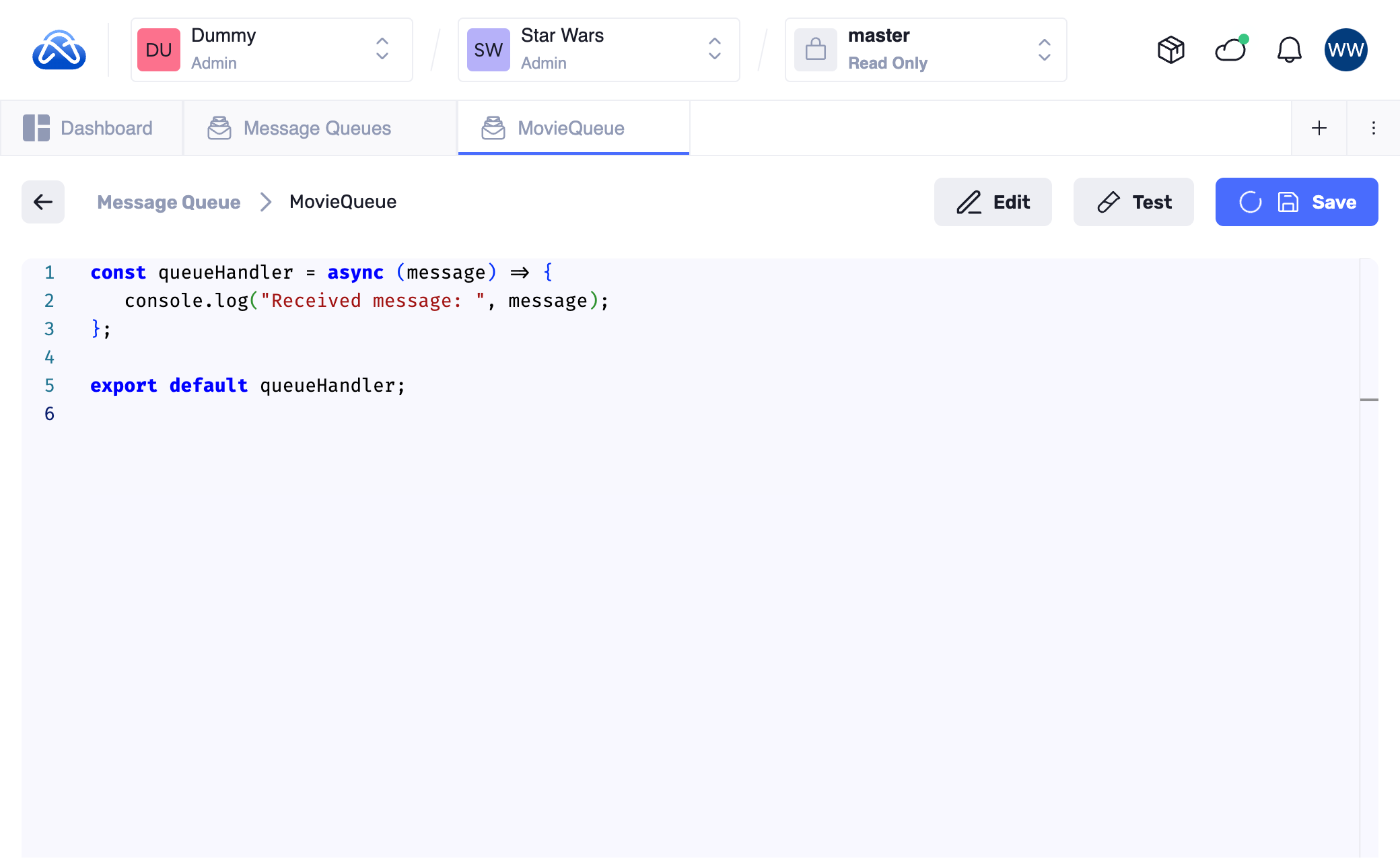Click the Test button
1400x867 pixels.
click(x=1133, y=202)
